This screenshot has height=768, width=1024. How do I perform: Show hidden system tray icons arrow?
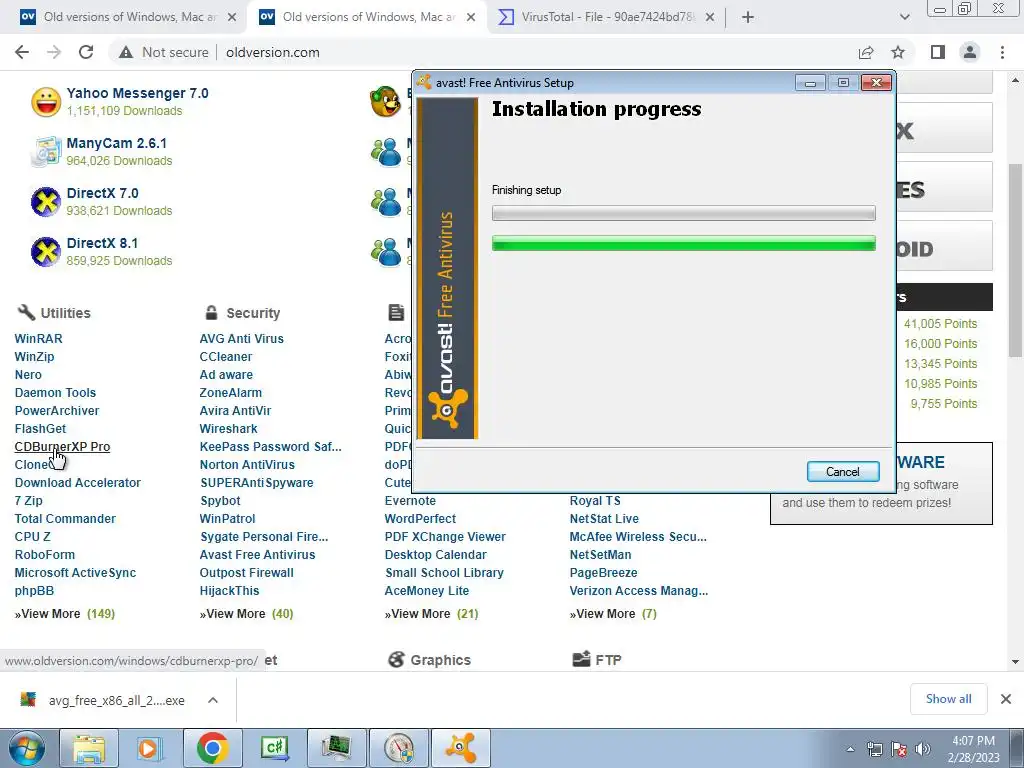click(850, 749)
